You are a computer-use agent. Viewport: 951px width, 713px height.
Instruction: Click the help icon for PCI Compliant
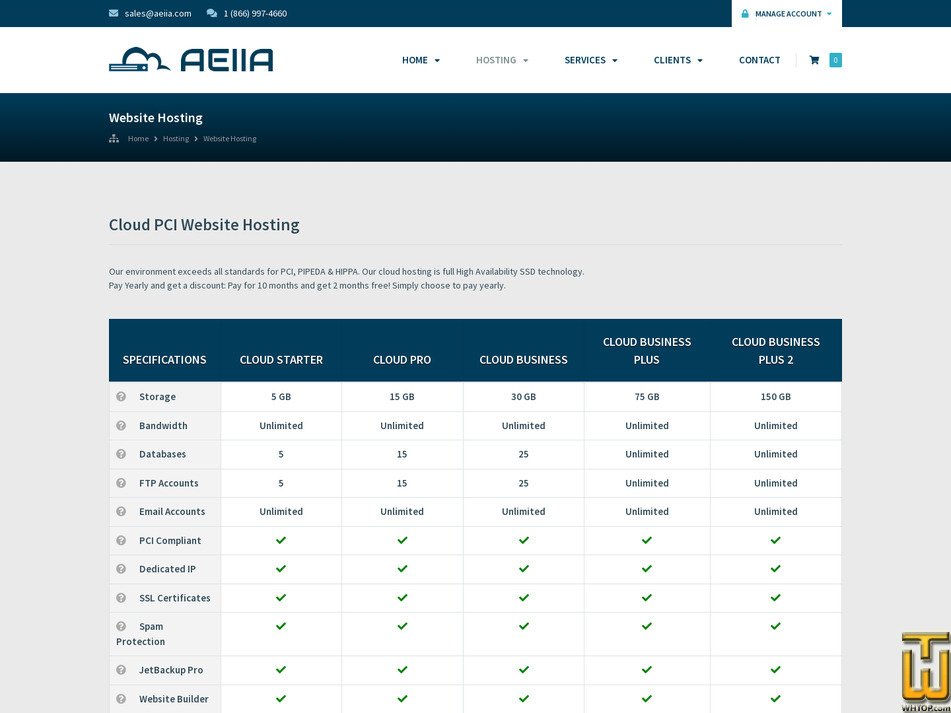pyautogui.click(x=121, y=540)
